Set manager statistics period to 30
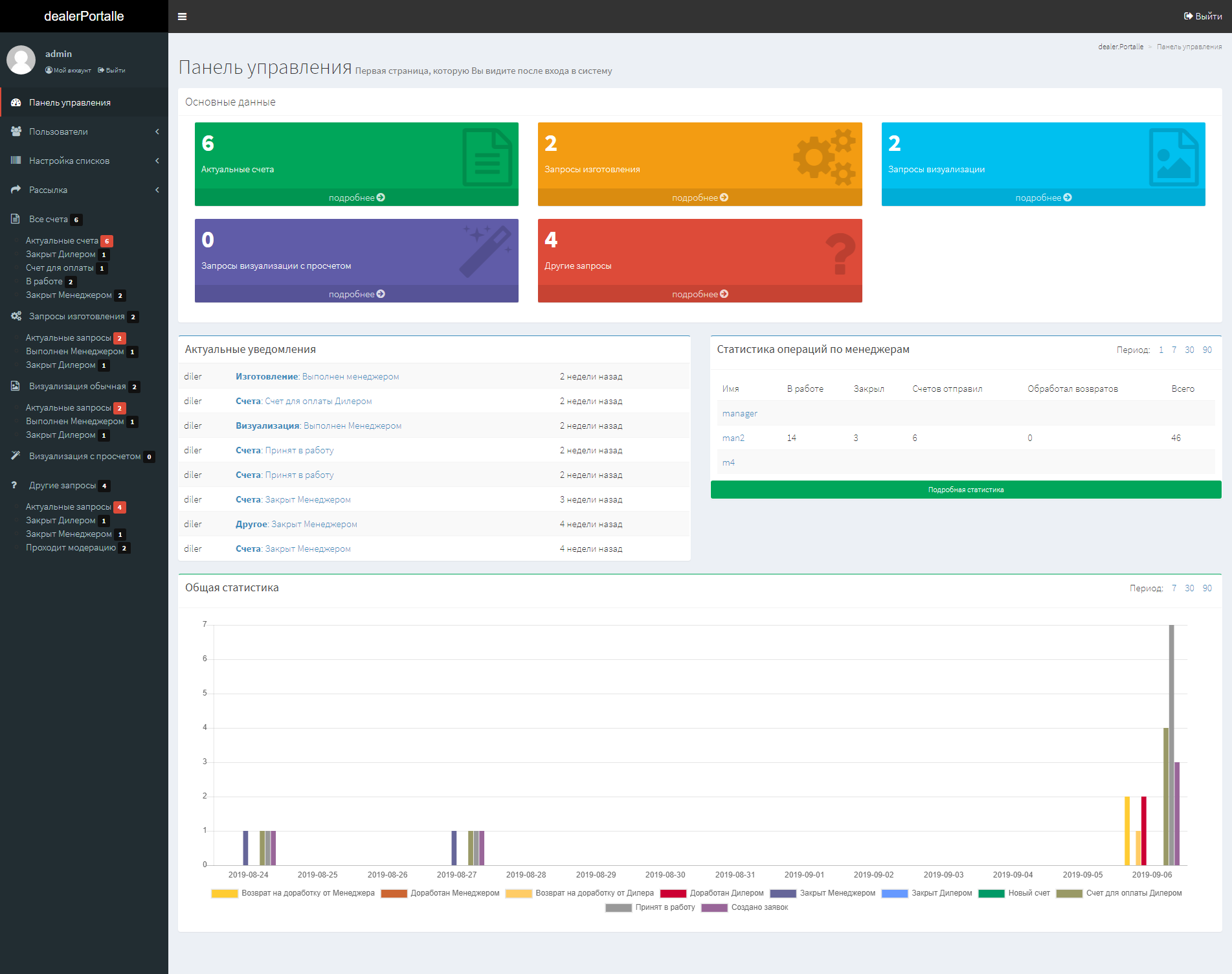1232x974 pixels. click(x=1189, y=350)
